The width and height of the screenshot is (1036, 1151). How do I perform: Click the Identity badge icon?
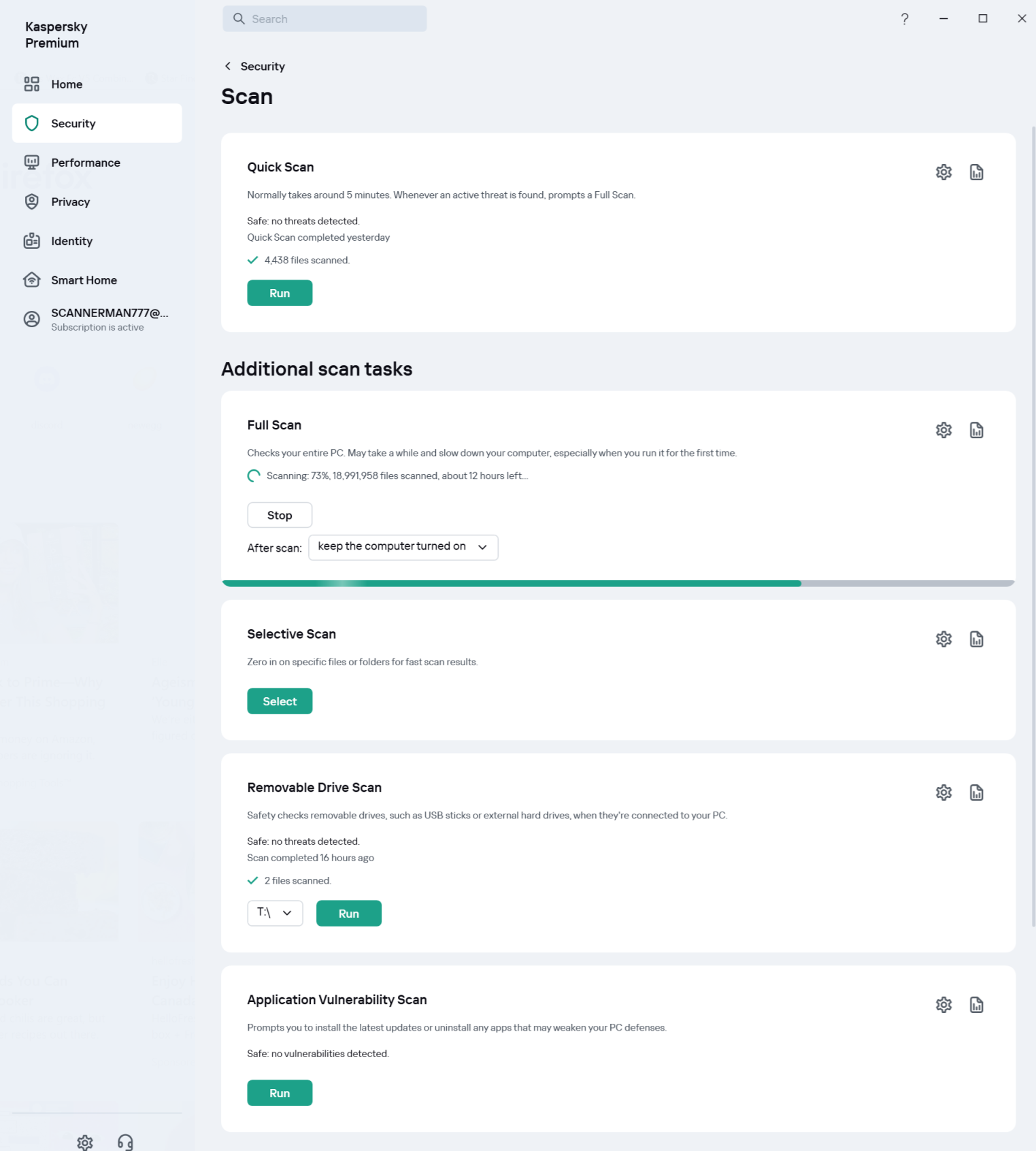32,241
